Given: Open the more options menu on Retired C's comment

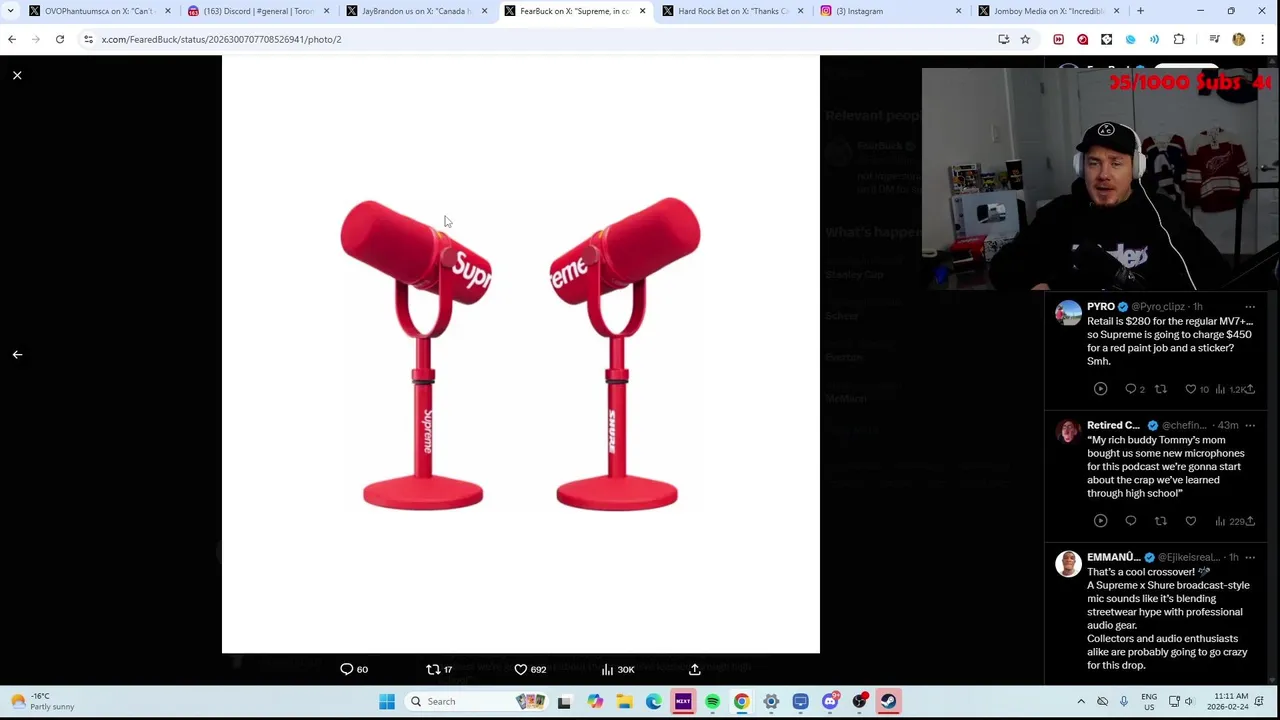Looking at the screenshot, I should point(1250,425).
